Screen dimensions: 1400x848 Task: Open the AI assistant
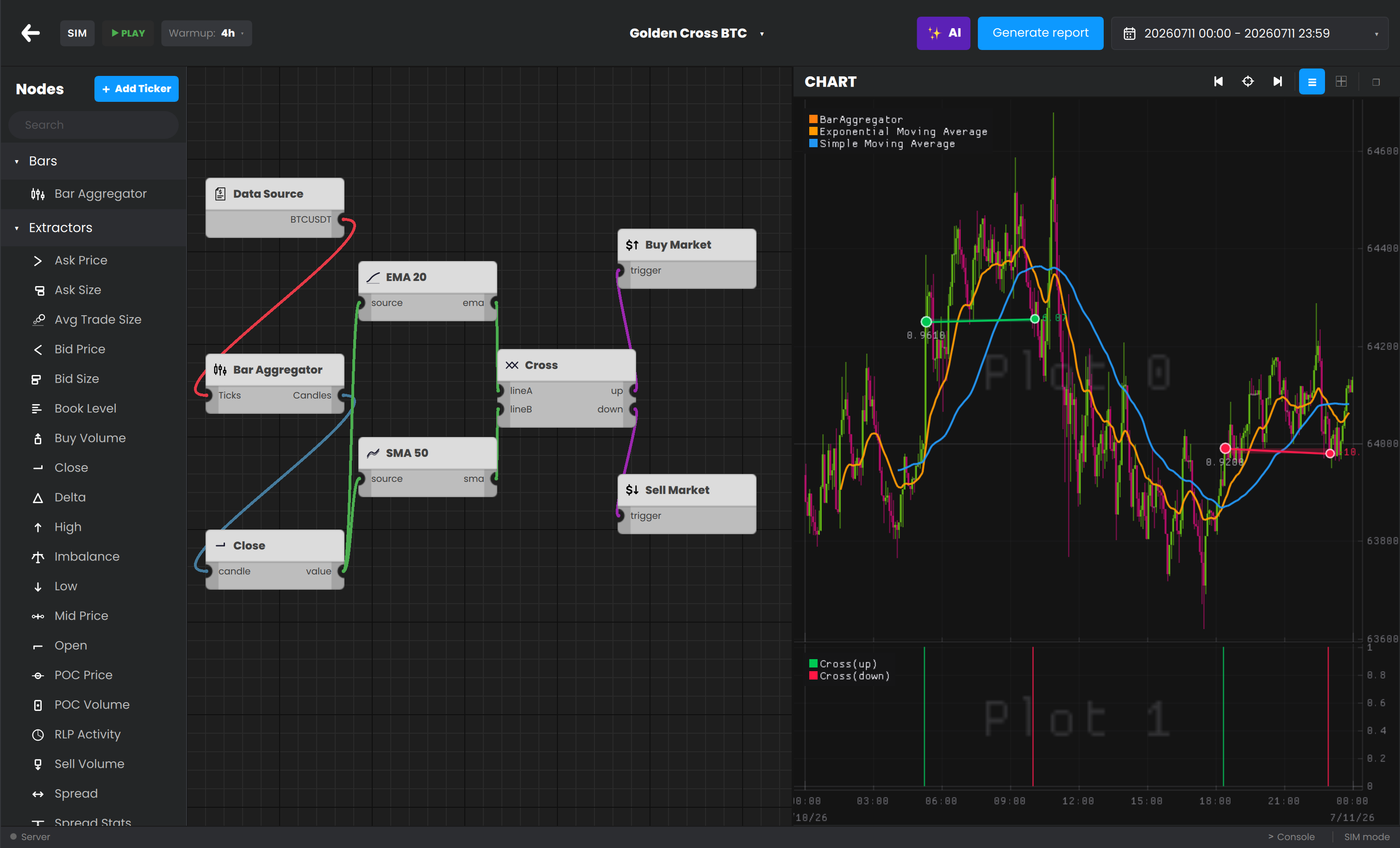pos(943,33)
